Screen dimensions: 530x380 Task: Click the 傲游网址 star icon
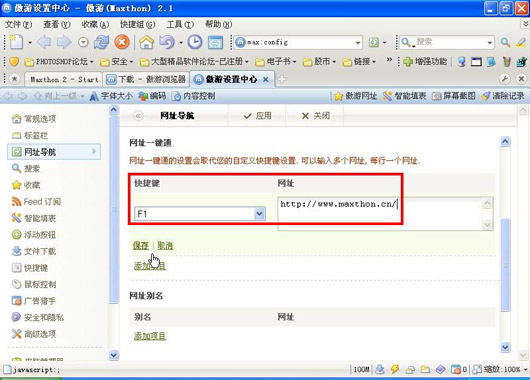338,96
